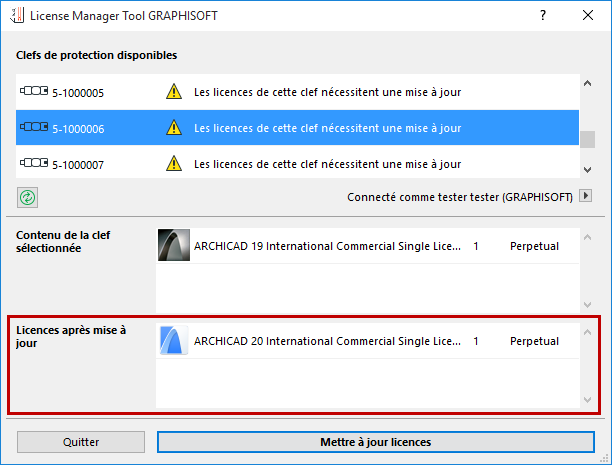Open help with the question mark button

click(x=543, y=15)
